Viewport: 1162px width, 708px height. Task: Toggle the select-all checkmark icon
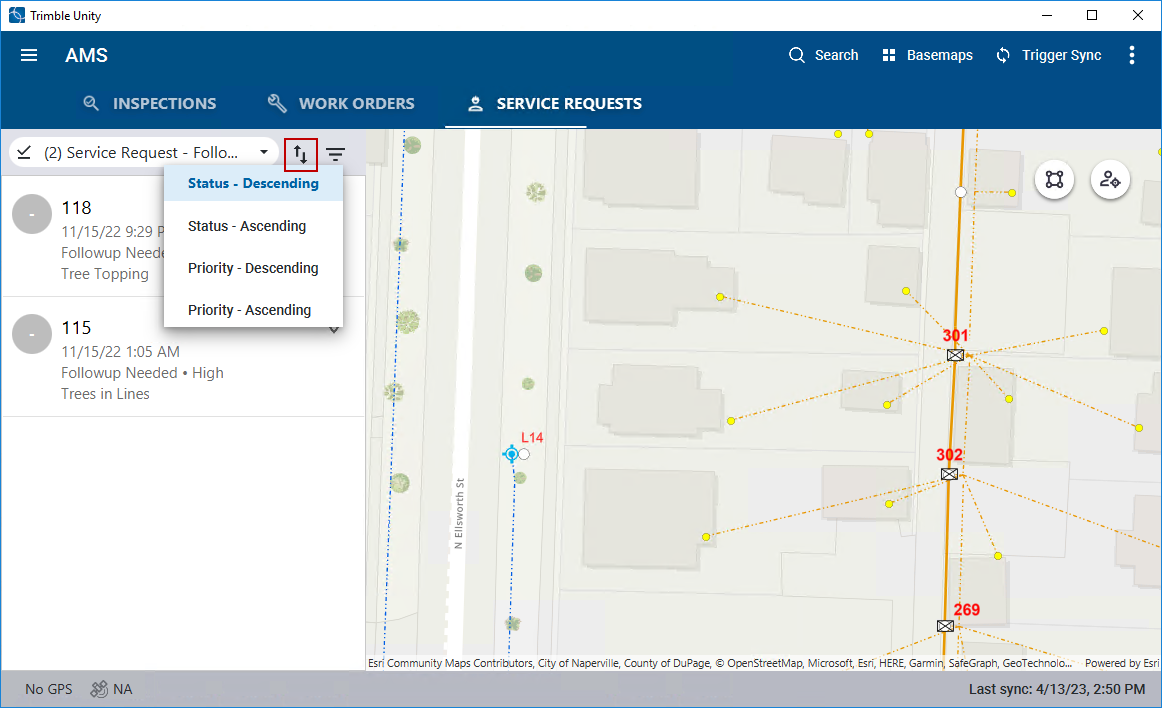click(x=25, y=153)
